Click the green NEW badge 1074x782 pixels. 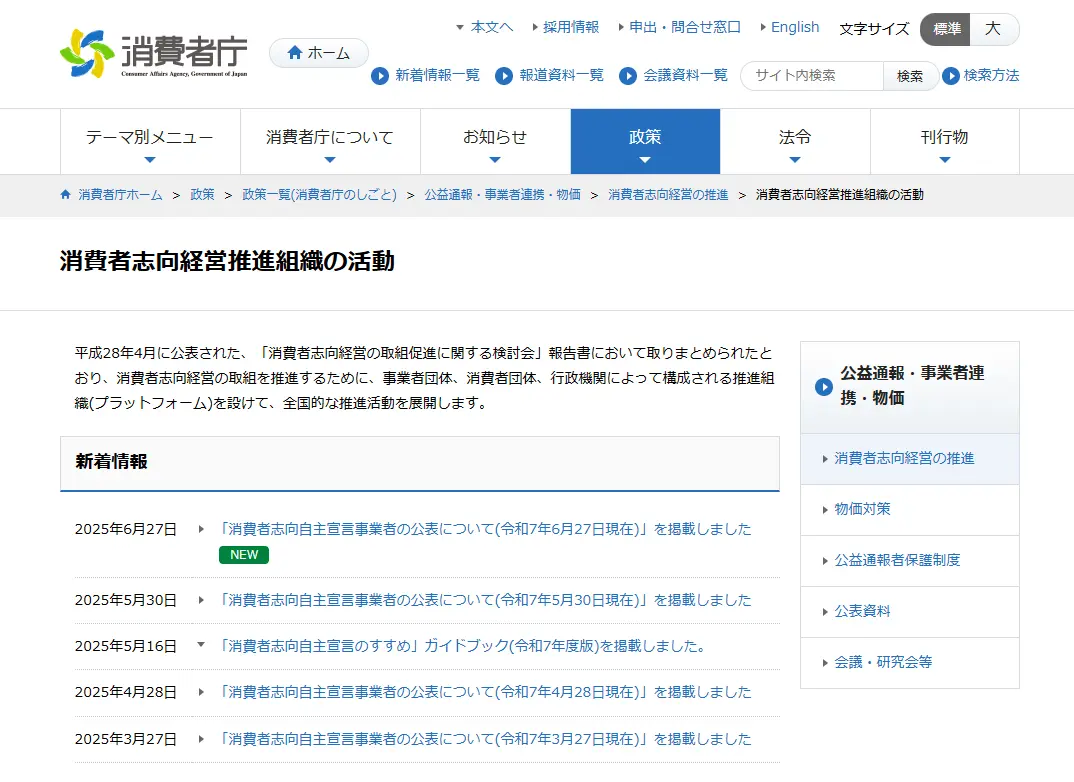tap(244, 555)
